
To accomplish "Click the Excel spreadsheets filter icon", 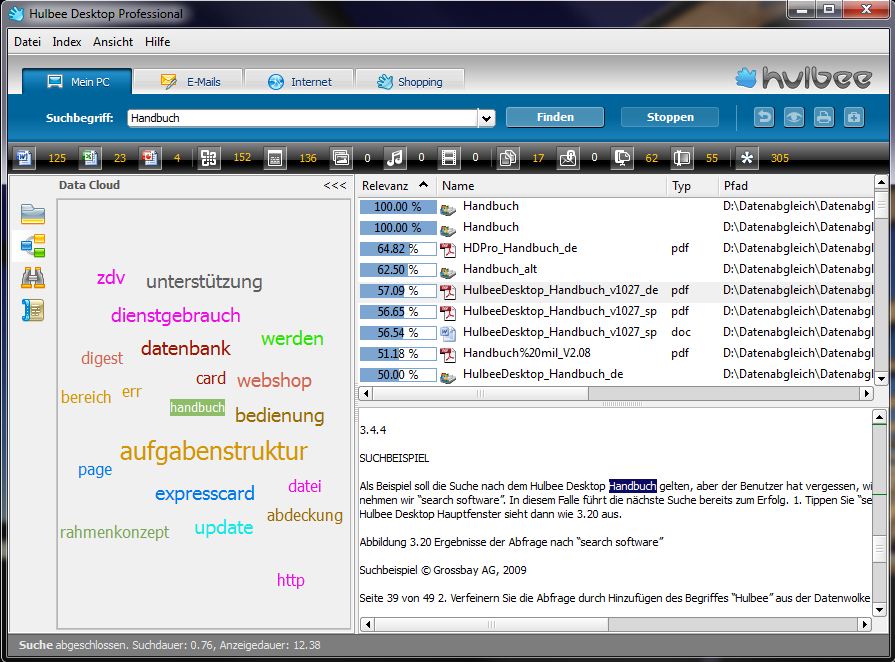I will coord(90,157).
